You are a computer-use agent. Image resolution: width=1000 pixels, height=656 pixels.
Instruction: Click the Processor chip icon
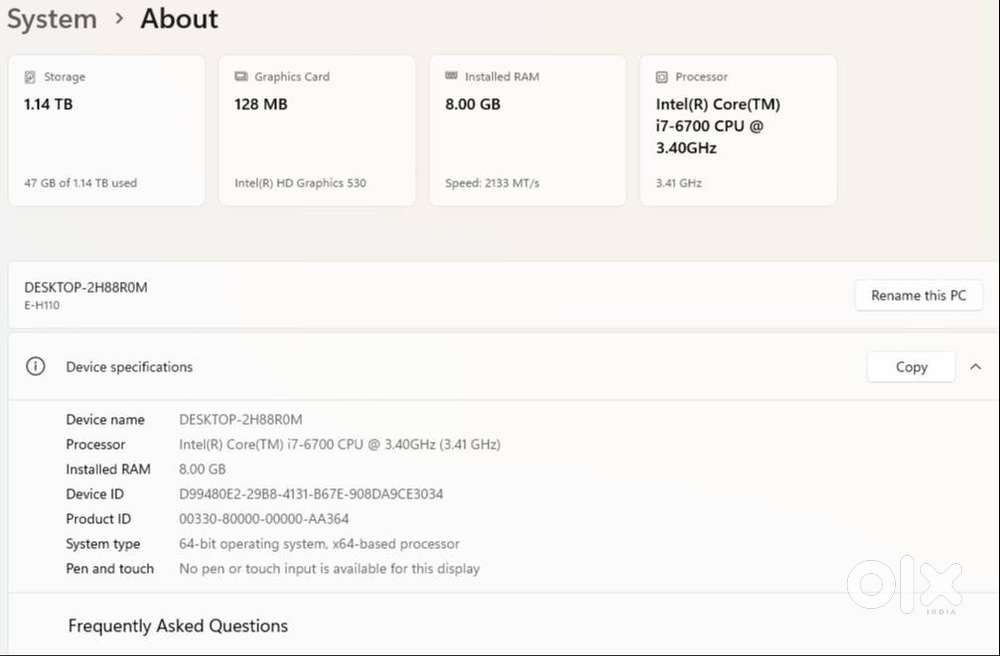662,77
